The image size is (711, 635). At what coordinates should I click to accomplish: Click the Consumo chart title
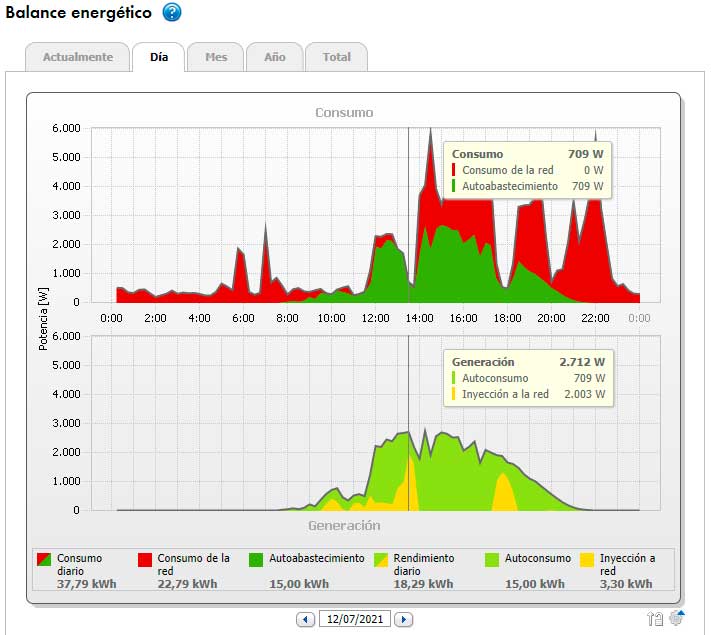pos(344,112)
